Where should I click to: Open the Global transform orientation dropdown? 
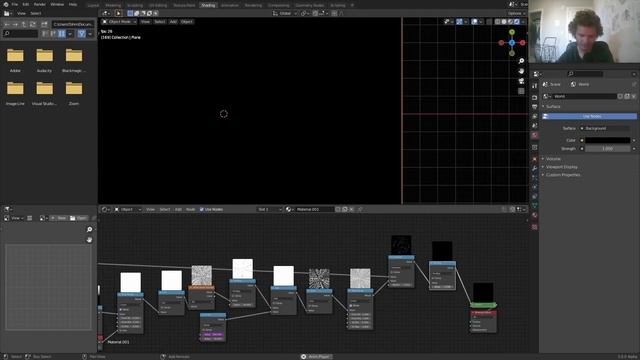tap(284, 13)
